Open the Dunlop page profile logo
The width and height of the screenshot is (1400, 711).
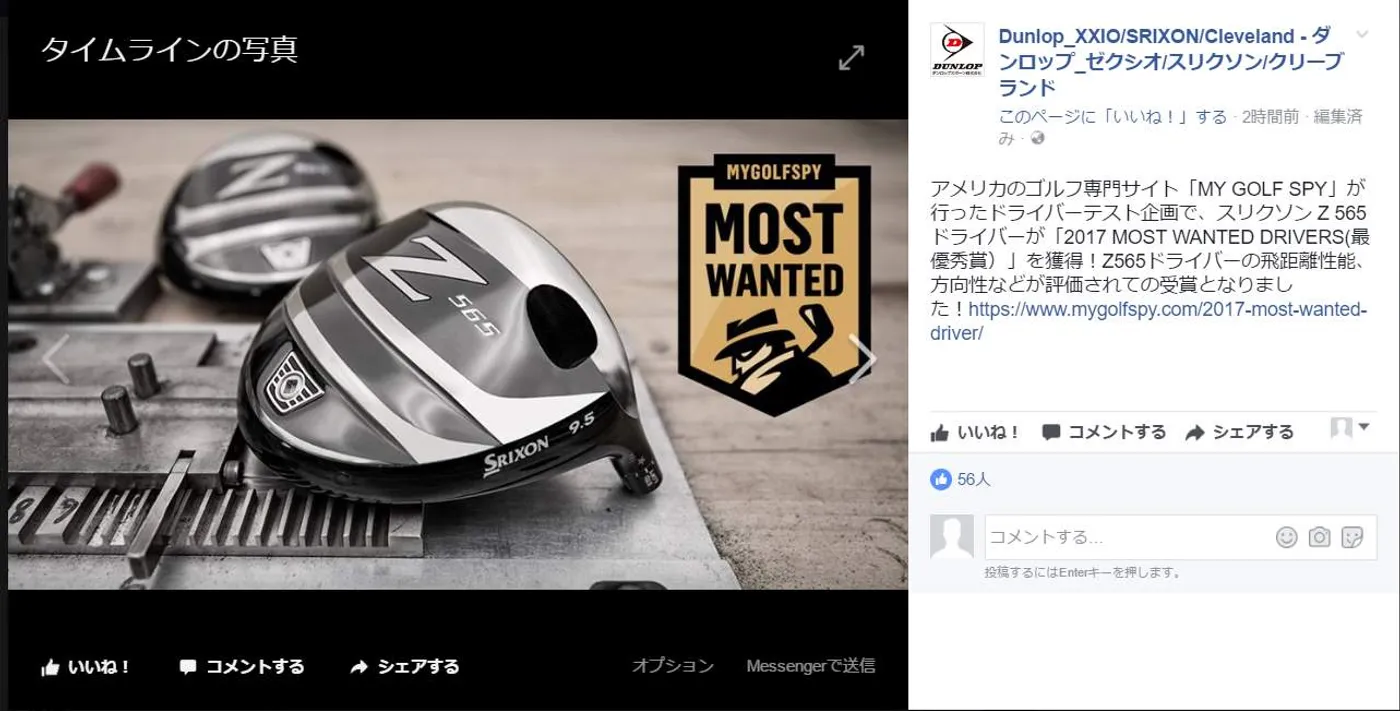tap(957, 51)
